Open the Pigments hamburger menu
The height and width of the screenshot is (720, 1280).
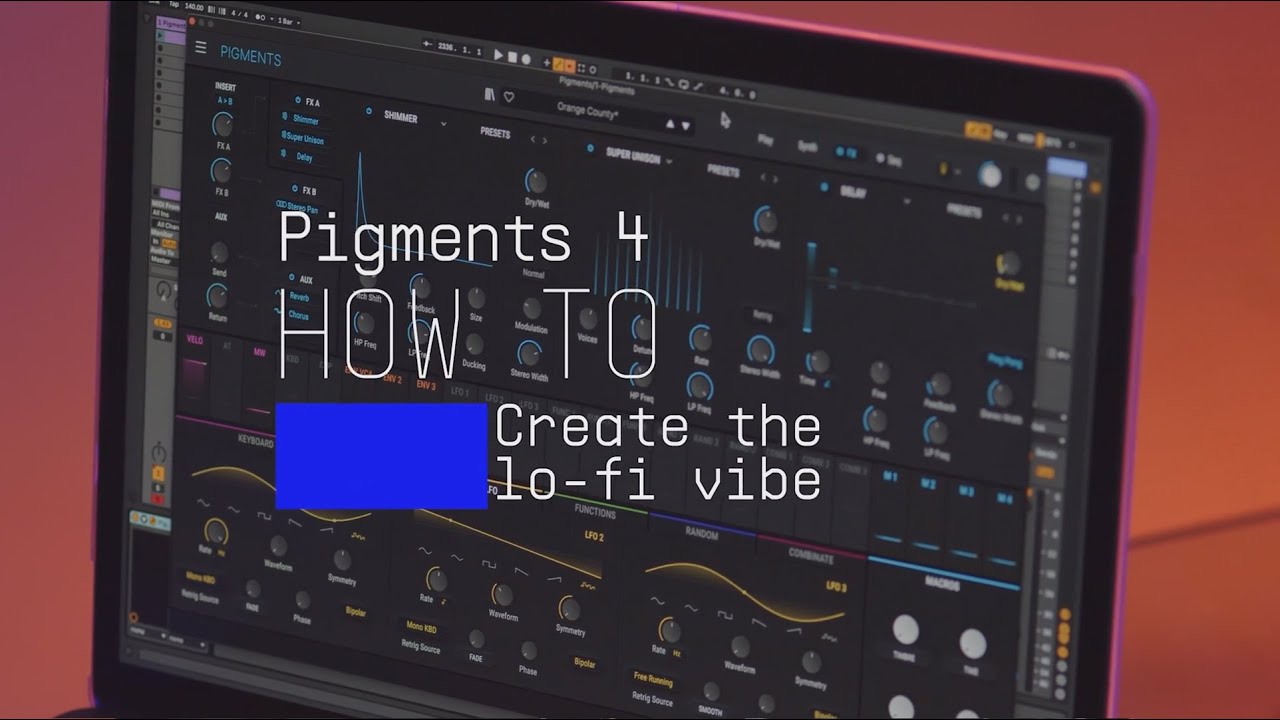[x=201, y=47]
